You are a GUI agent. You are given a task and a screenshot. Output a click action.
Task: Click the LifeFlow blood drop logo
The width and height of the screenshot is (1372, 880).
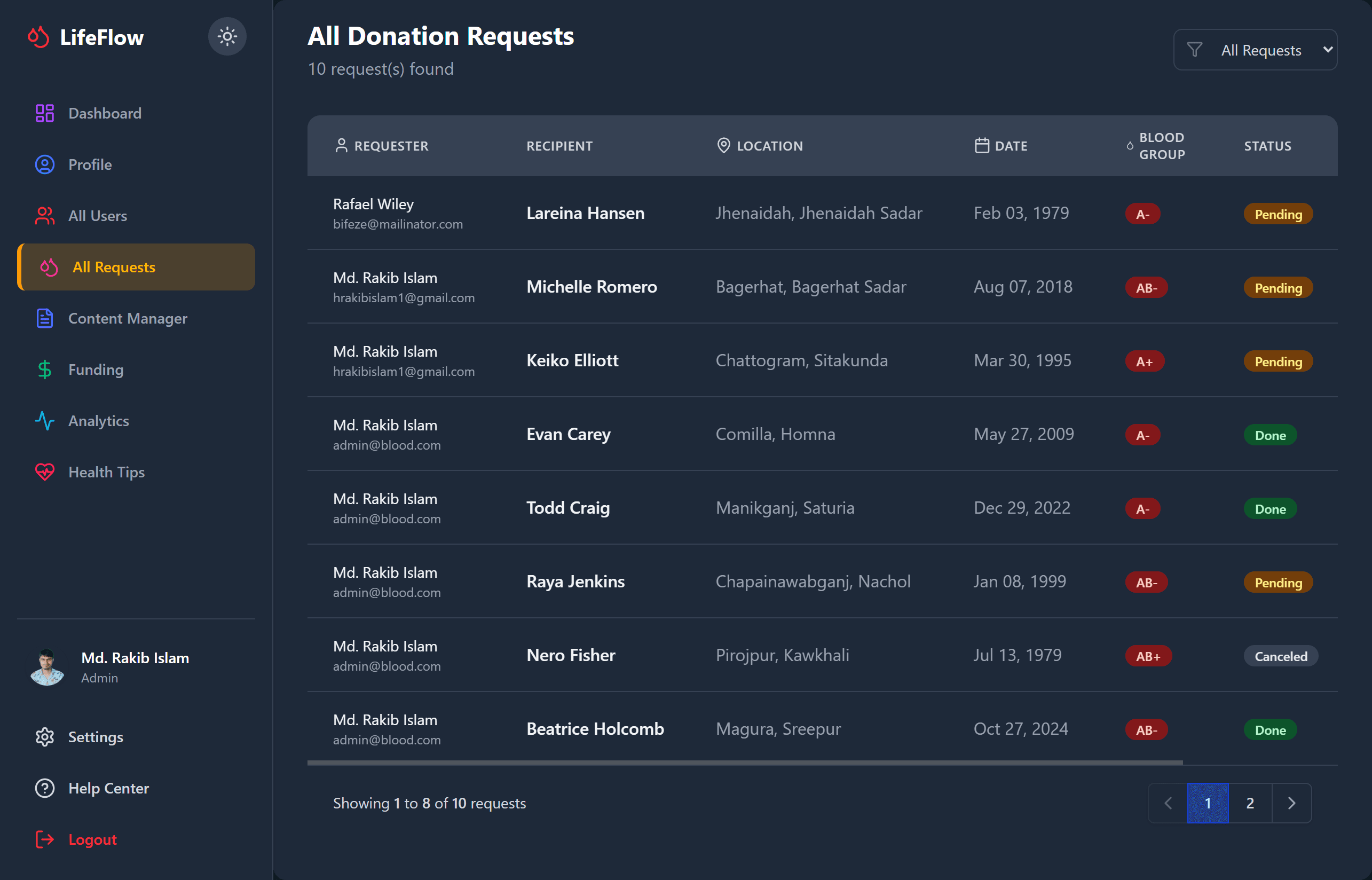[x=38, y=37]
